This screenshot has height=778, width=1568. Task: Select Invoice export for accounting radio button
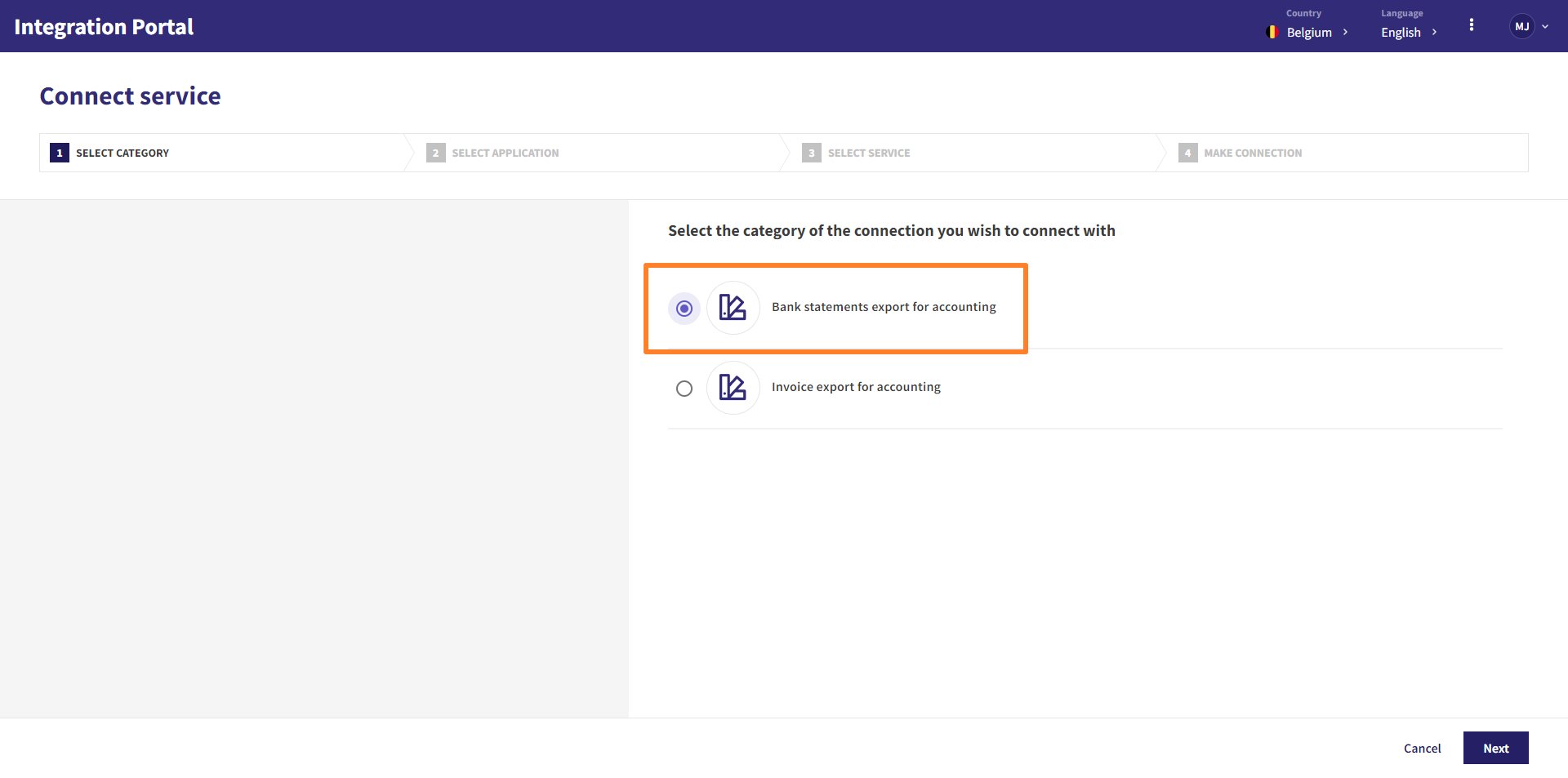[684, 389]
